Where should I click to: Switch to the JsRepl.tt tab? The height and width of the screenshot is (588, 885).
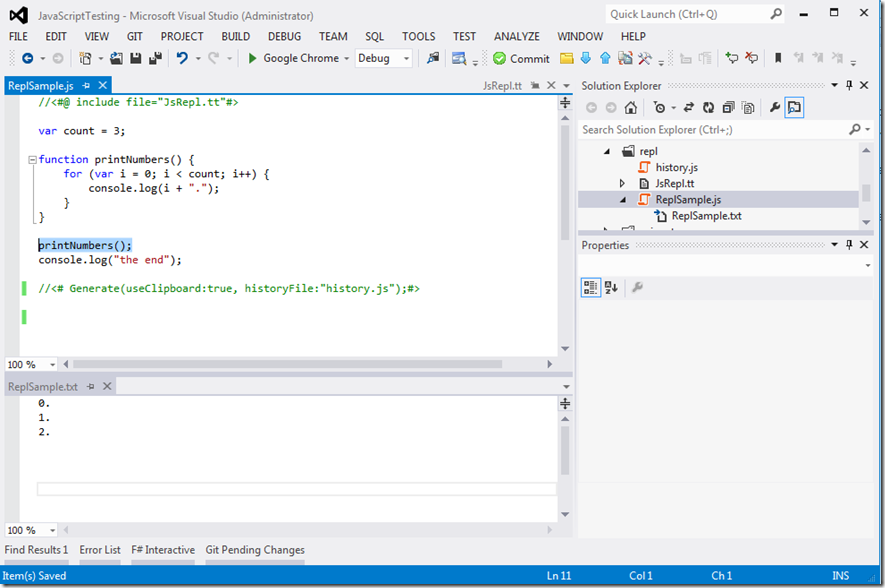click(502, 86)
